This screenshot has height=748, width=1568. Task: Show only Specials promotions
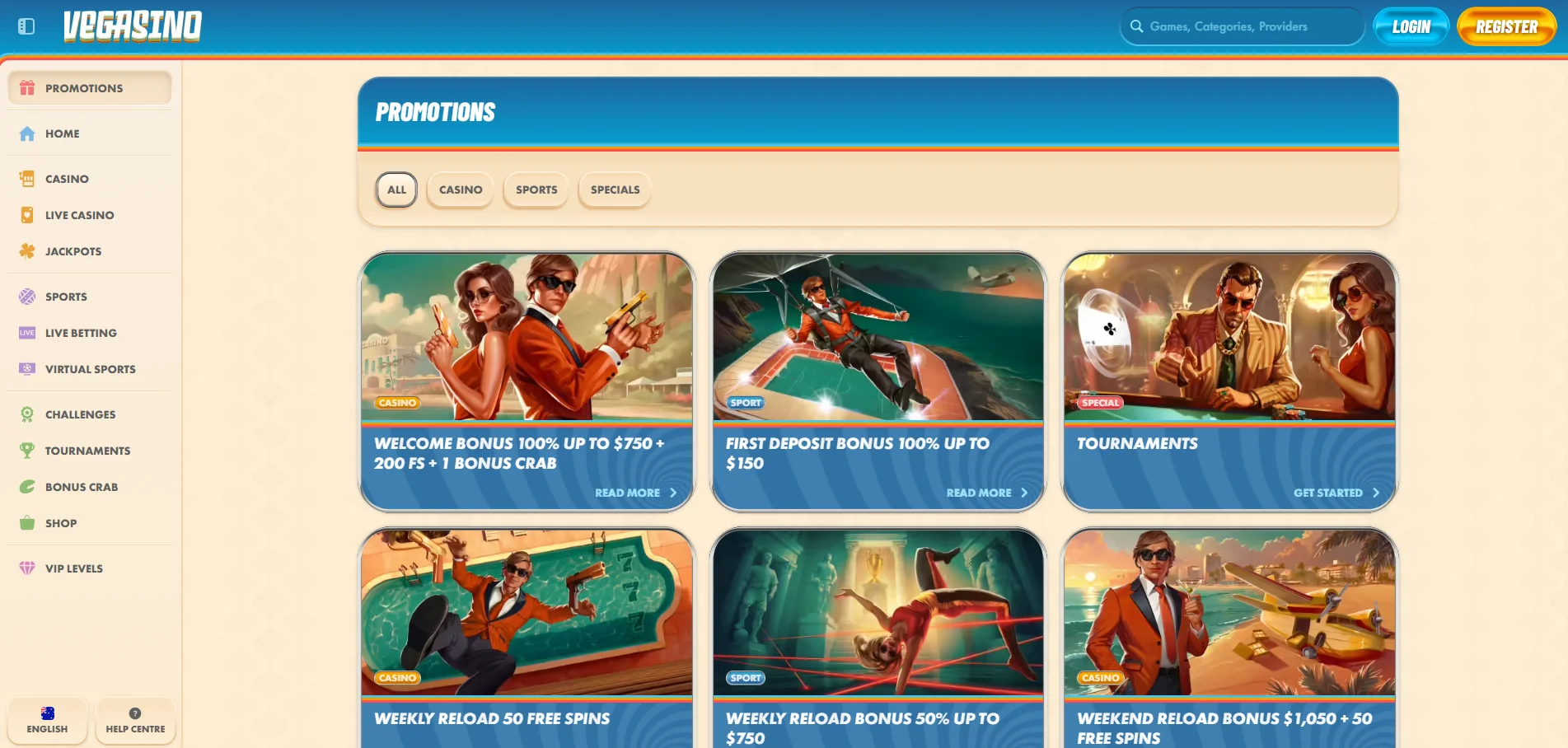tap(615, 189)
